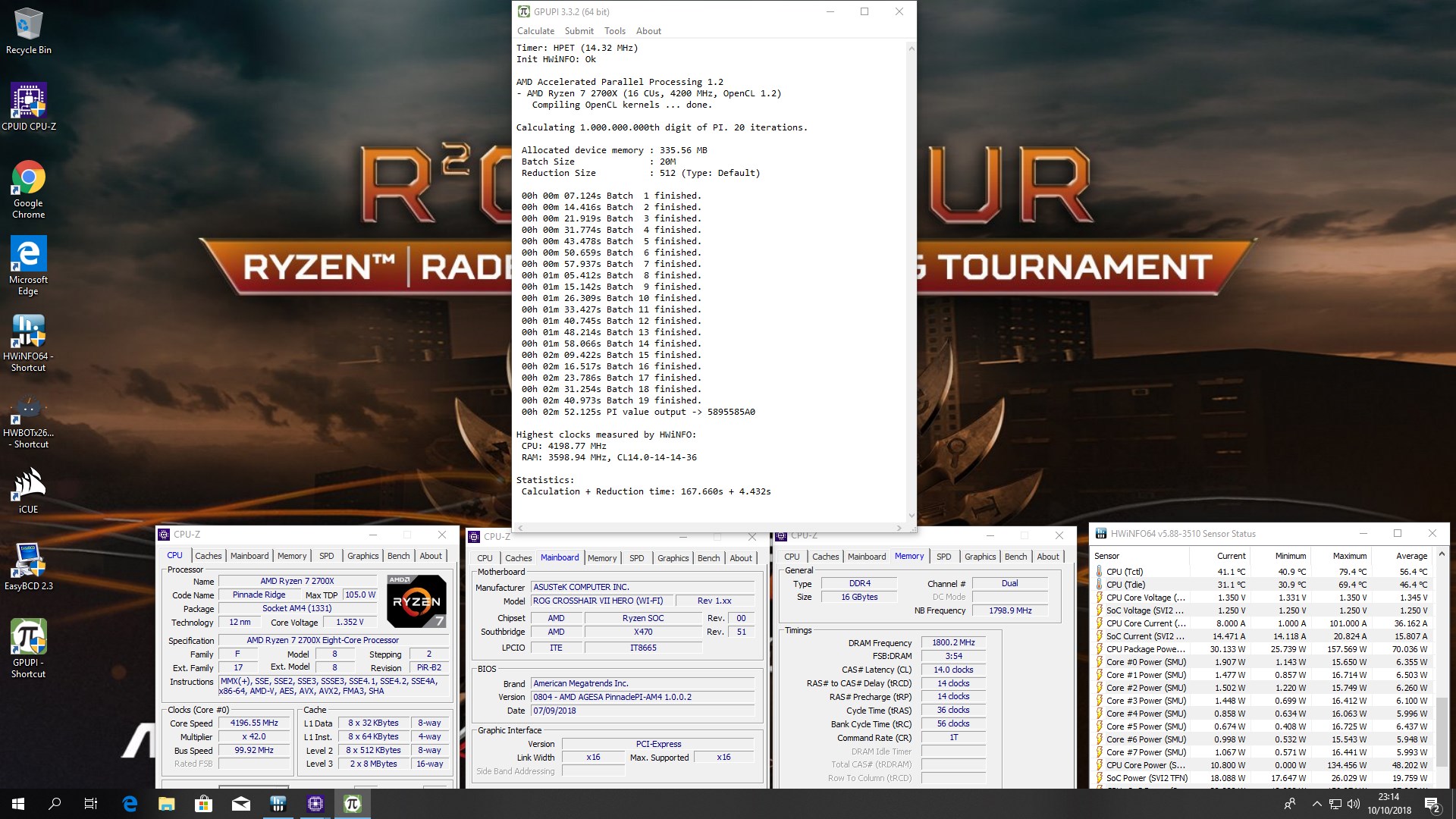Click the EasyBCD 2.3 desktop icon
Image resolution: width=1456 pixels, height=819 pixels.
coord(29,567)
